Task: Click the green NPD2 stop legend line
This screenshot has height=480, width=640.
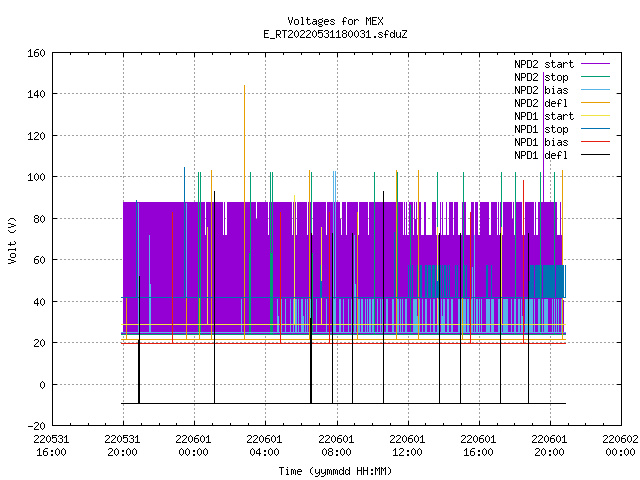Action: coord(595,76)
